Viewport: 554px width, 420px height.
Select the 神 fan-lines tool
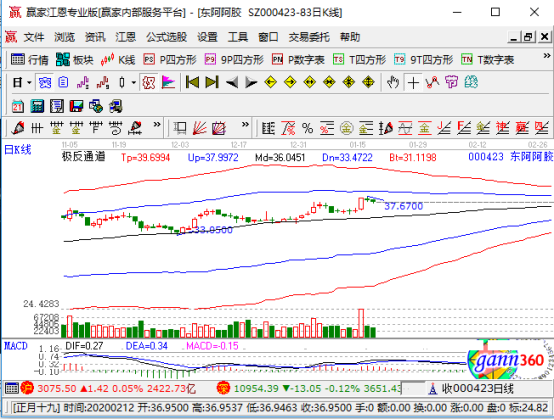click(502, 128)
